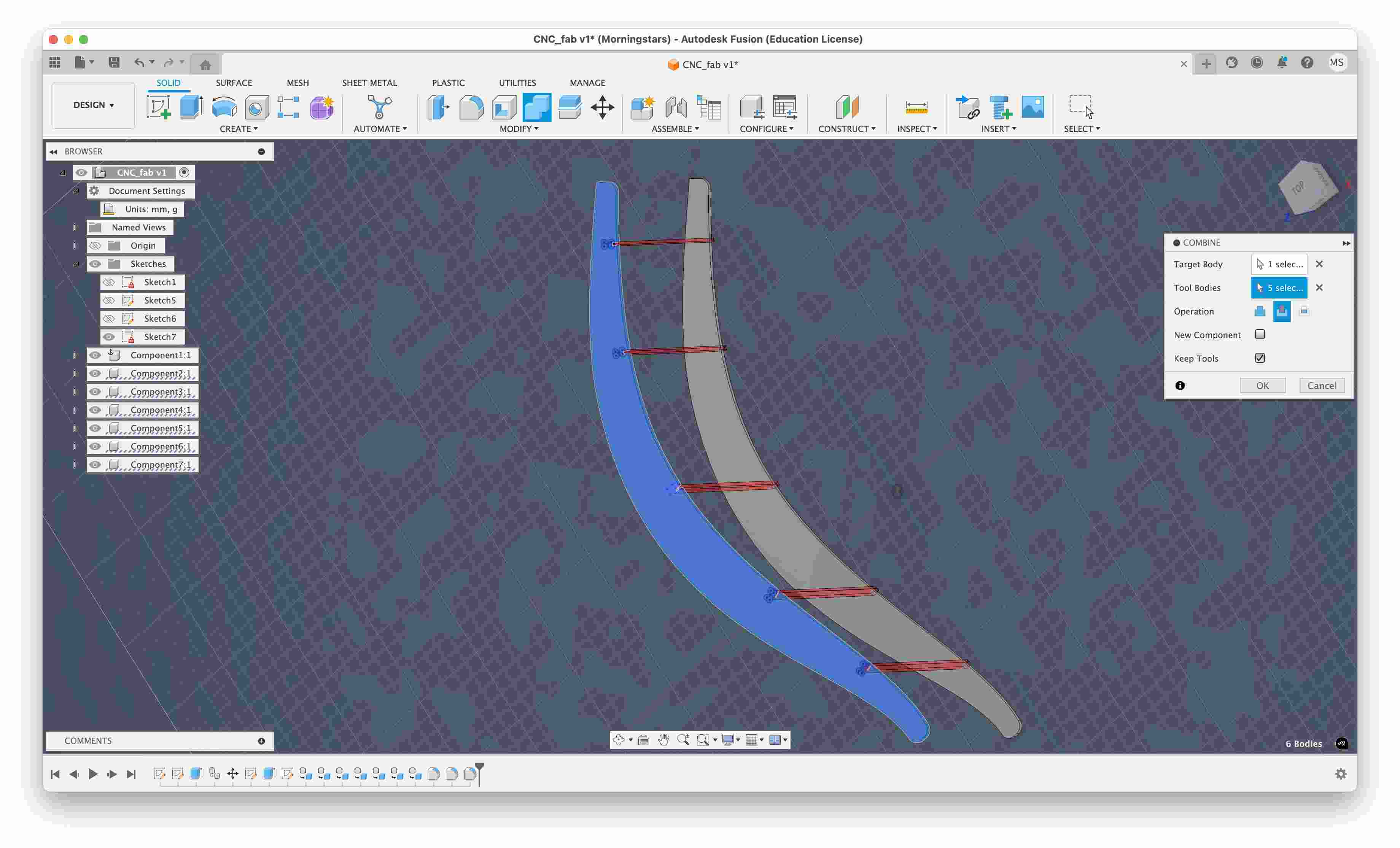Viewport: 1400px width, 848px height.
Task: Select the Create Sketch tool
Action: pyautogui.click(x=159, y=107)
